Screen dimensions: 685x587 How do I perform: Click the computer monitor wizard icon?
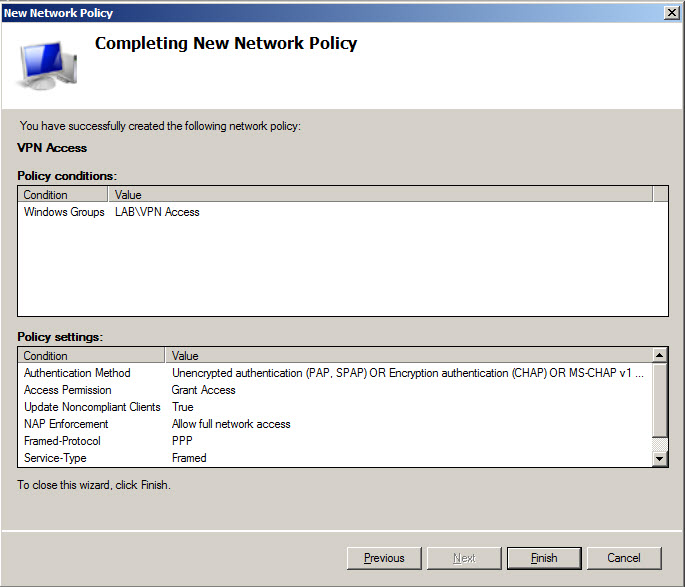(47, 65)
